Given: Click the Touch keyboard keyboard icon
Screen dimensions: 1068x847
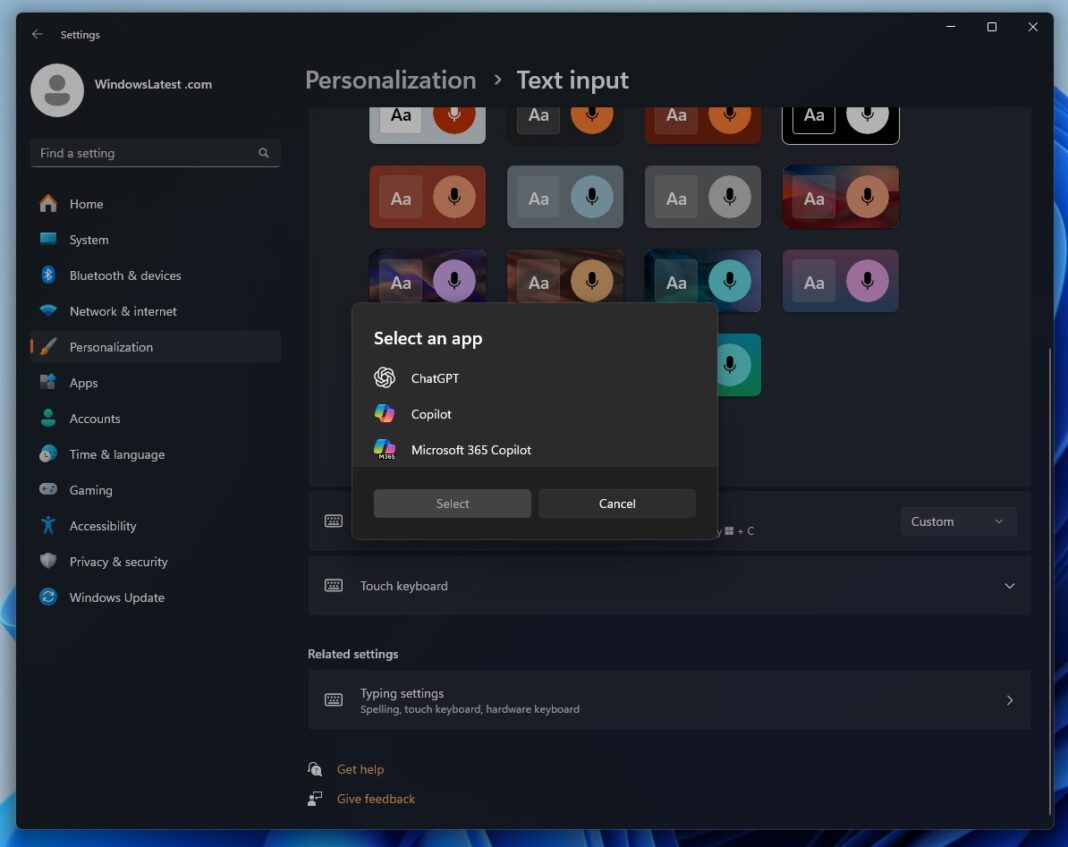Looking at the screenshot, I should pos(333,586).
